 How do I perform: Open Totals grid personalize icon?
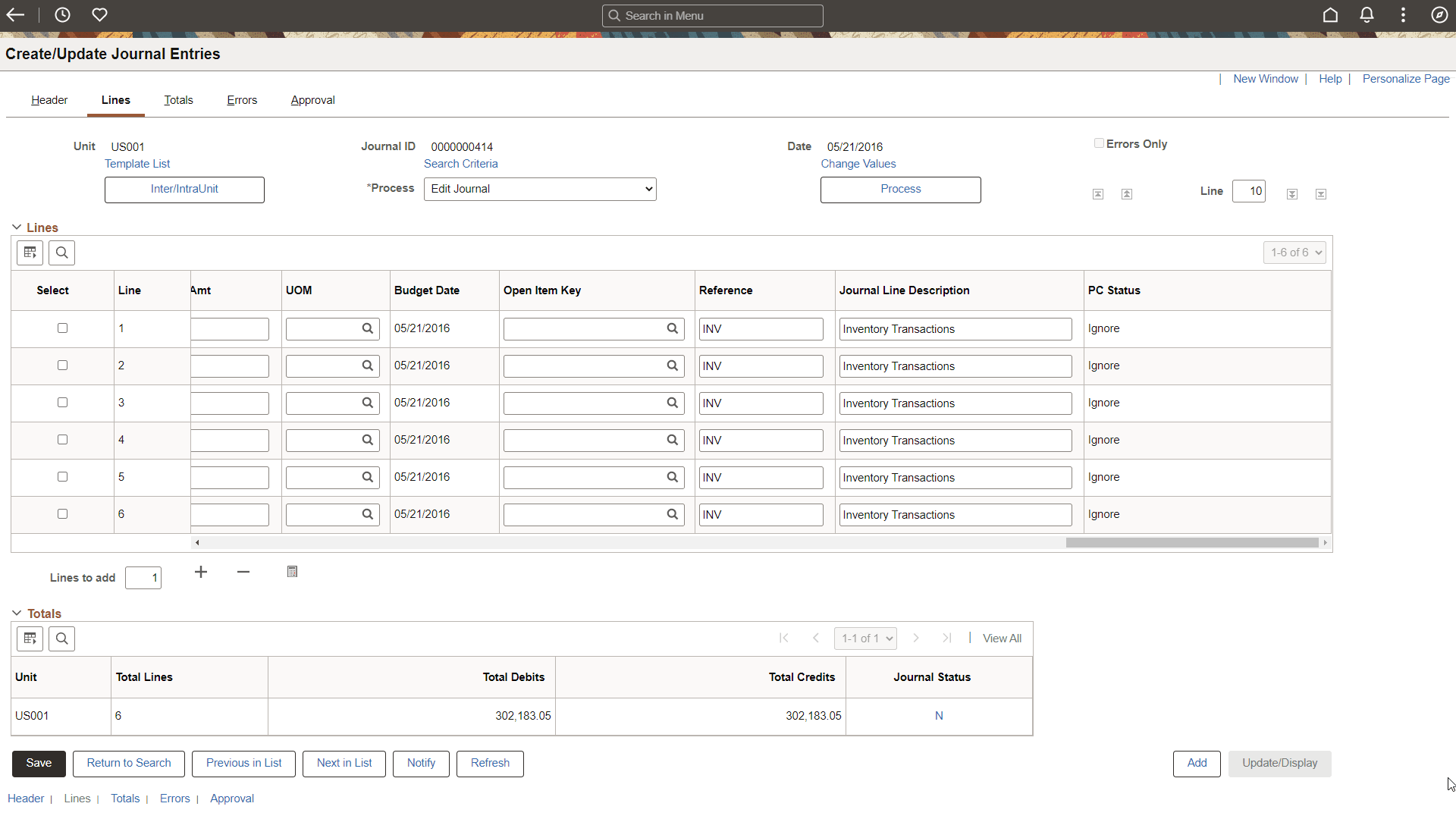pos(30,639)
